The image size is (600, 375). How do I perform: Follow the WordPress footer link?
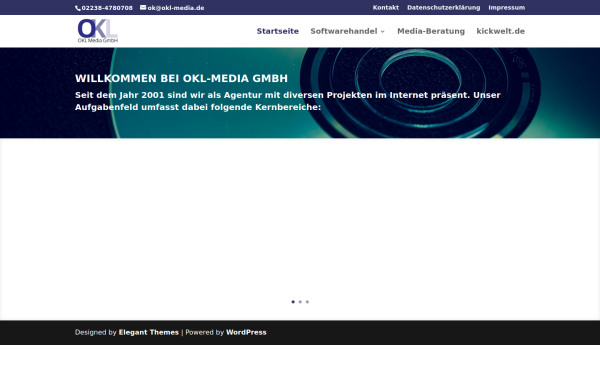point(246,333)
